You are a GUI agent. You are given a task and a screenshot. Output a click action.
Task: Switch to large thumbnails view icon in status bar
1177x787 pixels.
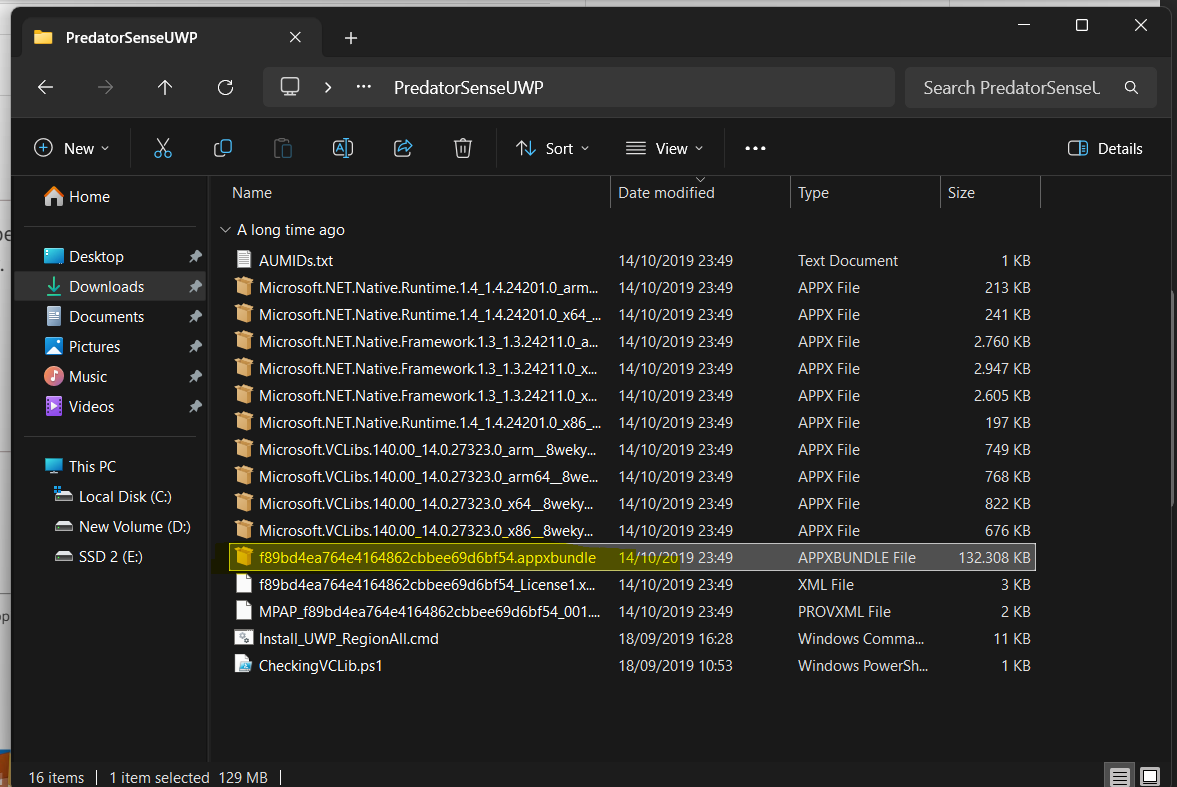tap(1150, 776)
